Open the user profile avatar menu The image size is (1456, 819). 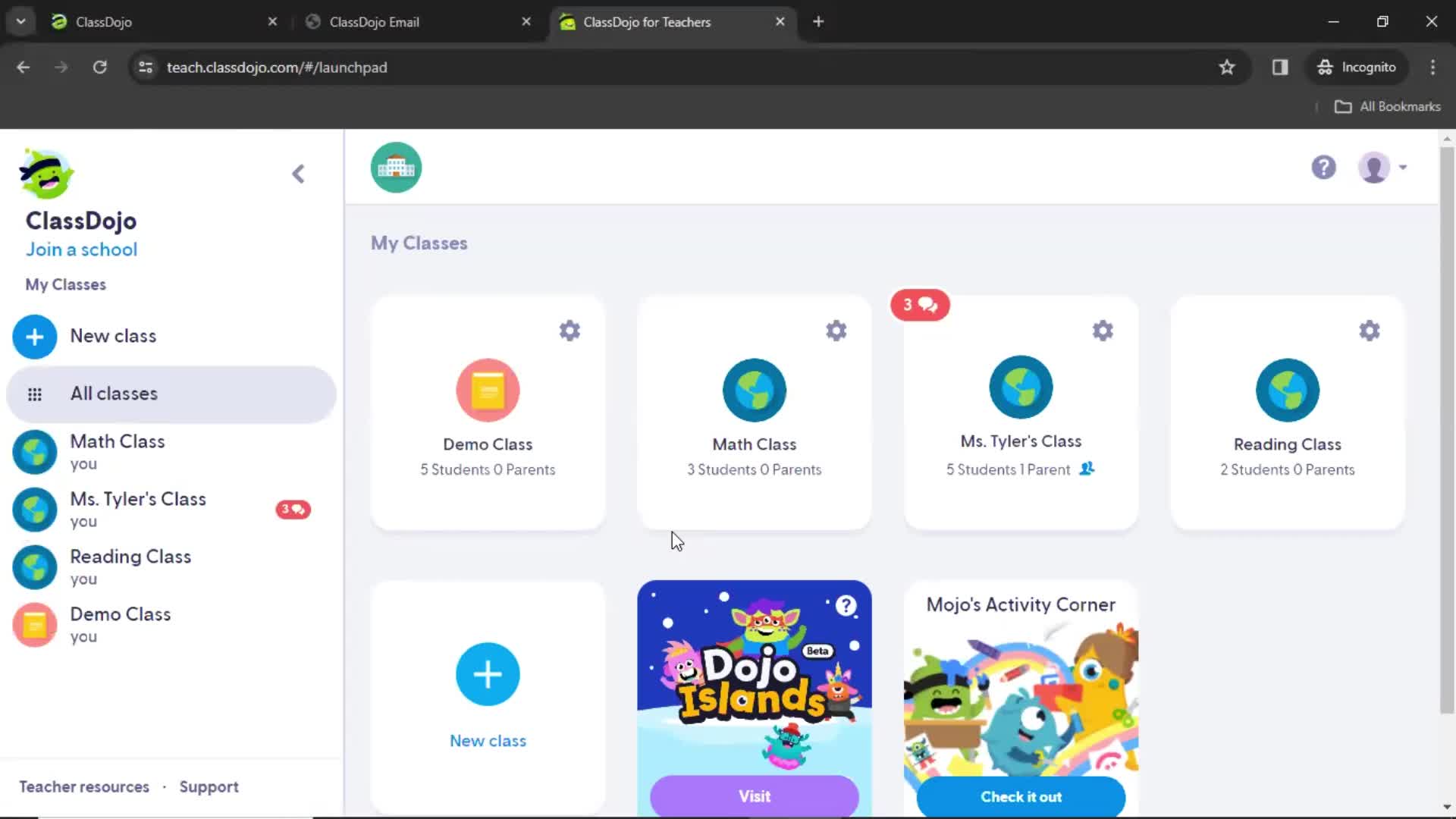(1382, 168)
